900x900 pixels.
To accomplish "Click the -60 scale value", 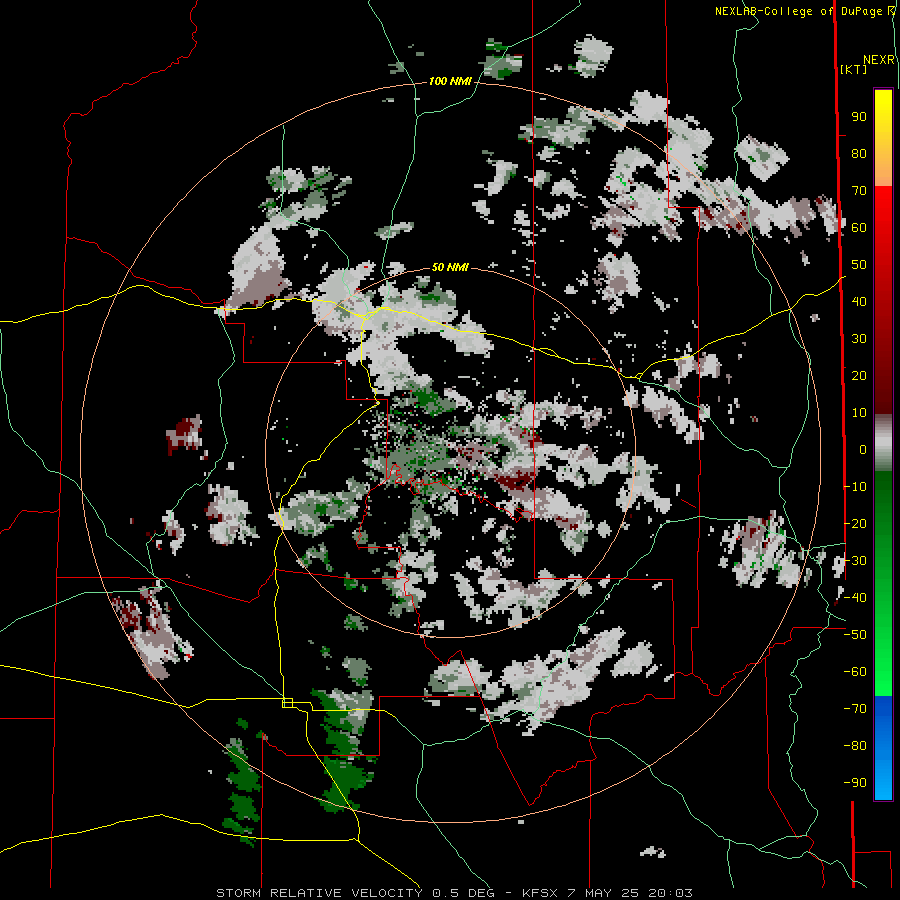I will point(855,672).
